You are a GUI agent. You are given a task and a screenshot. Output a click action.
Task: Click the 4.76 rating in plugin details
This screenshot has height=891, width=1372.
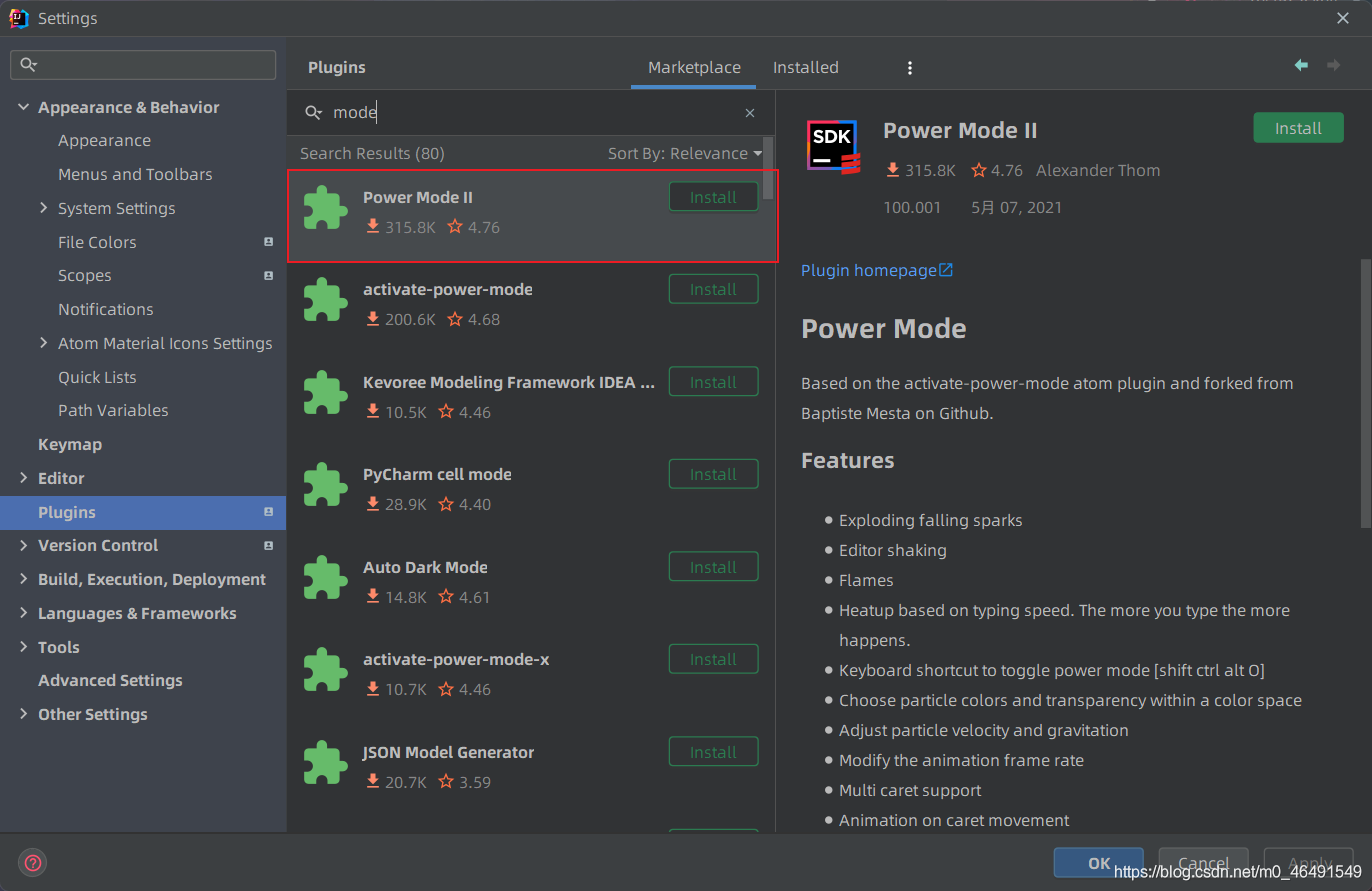click(997, 170)
